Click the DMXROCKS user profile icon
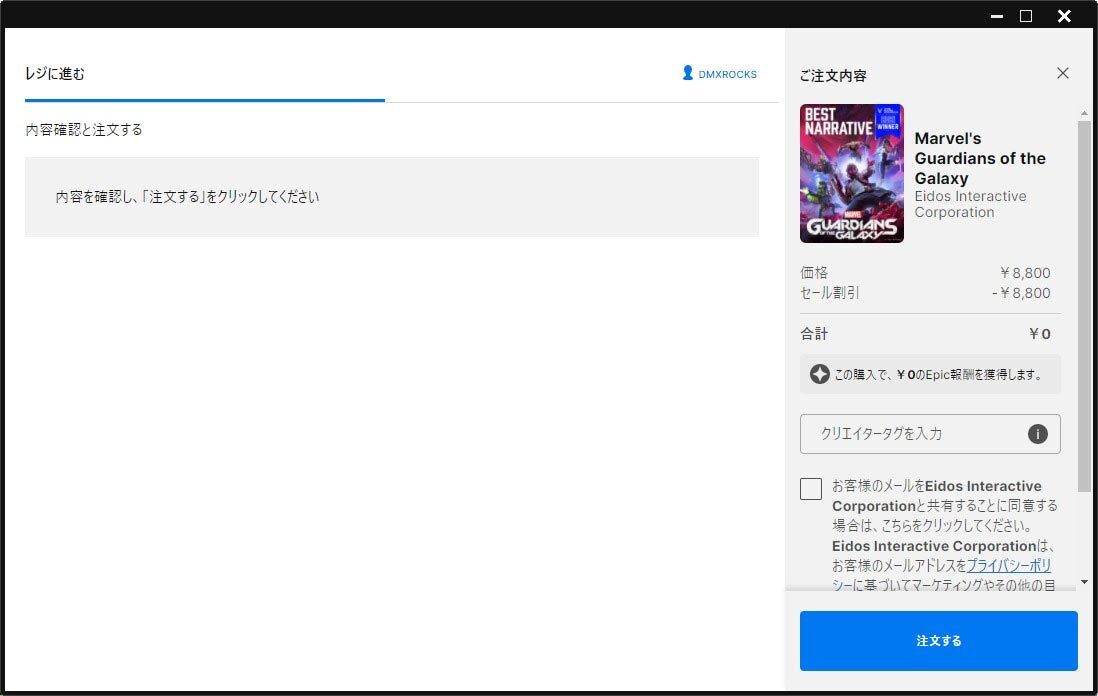This screenshot has width=1098, height=696. click(688, 73)
